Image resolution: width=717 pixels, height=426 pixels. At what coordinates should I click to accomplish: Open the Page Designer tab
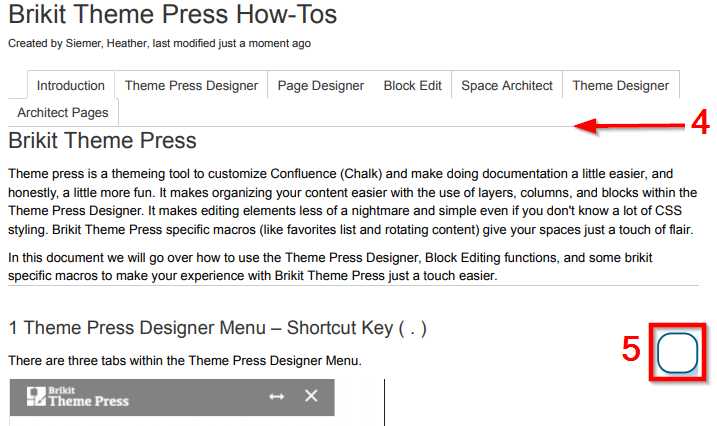pos(321,85)
